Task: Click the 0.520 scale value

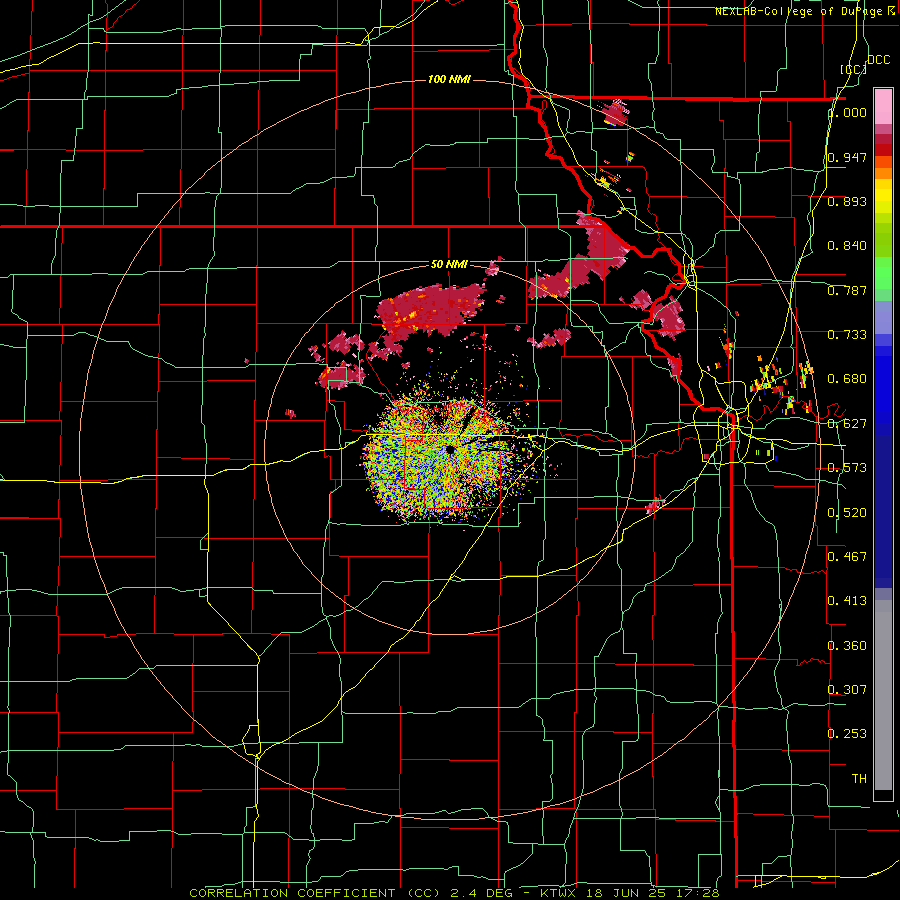Action: coord(847,513)
